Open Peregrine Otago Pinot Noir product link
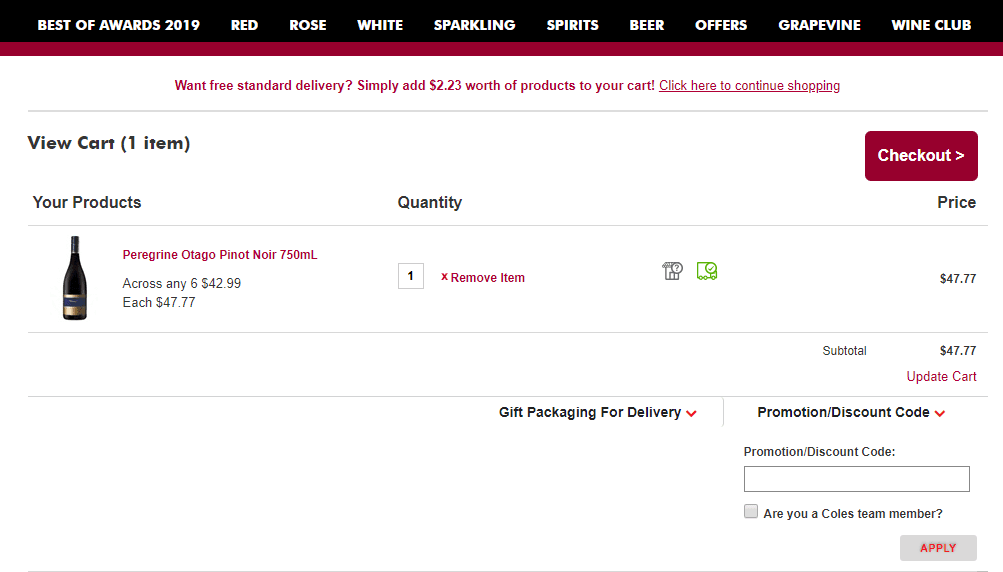The height and width of the screenshot is (572, 1003). [220, 255]
